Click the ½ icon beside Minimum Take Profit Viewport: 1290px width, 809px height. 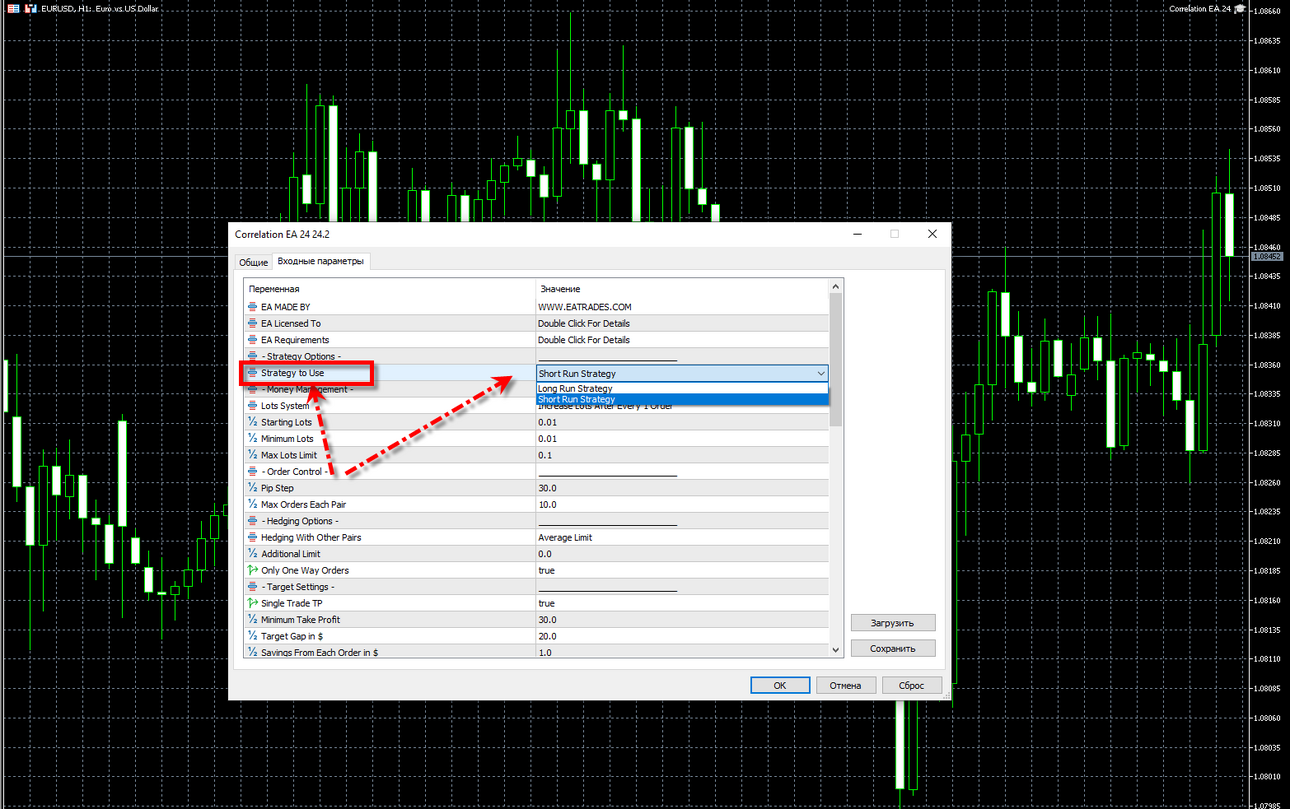pos(252,620)
